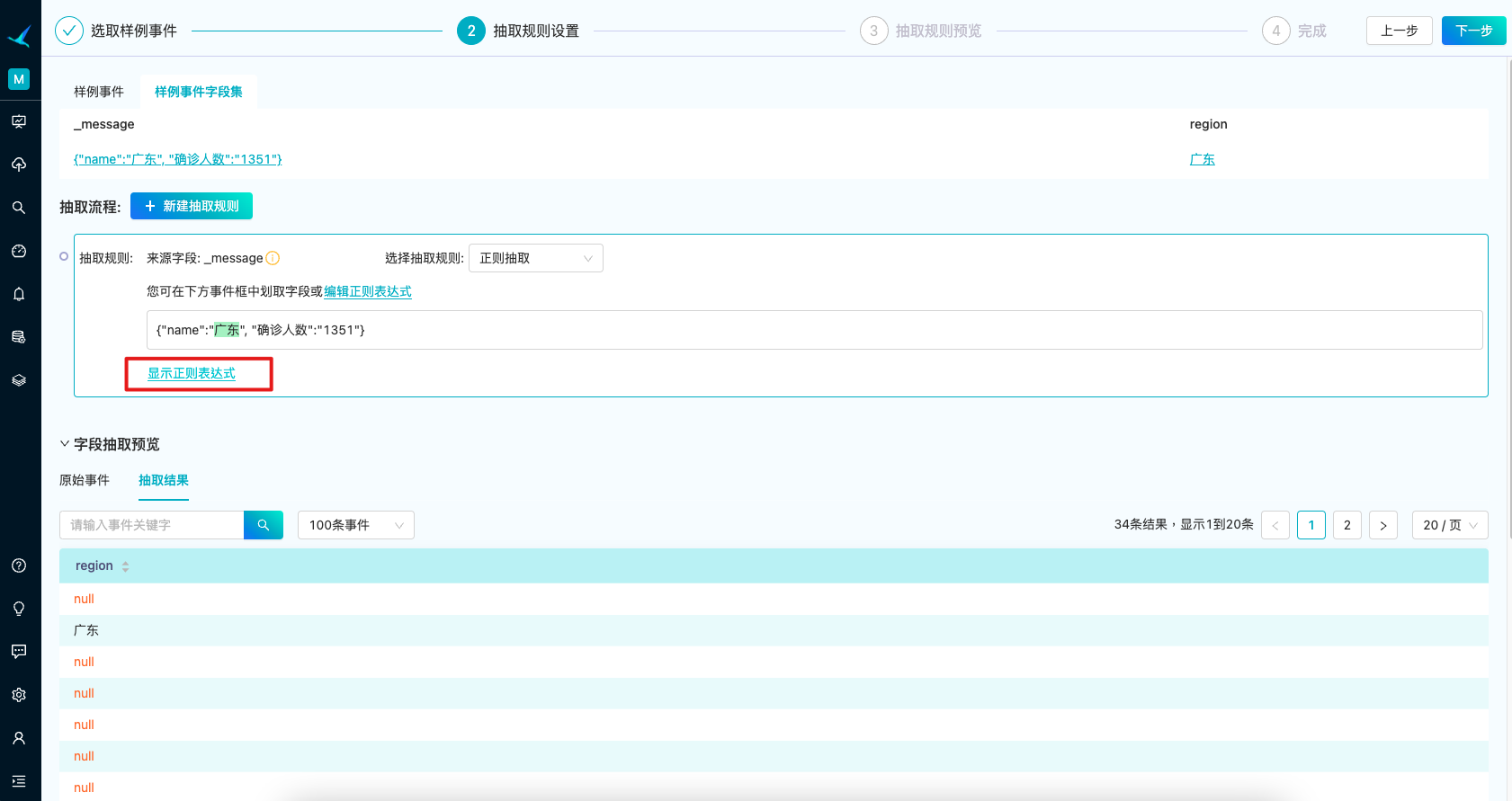This screenshot has height=801, width=1512.
Task: Open the 编辑正则表达式 link
Action: click(x=368, y=291)
